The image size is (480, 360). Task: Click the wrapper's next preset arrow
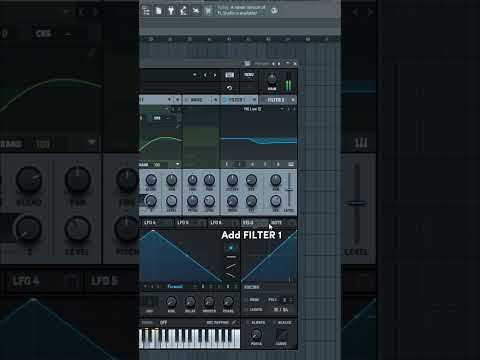pos(279,63)
